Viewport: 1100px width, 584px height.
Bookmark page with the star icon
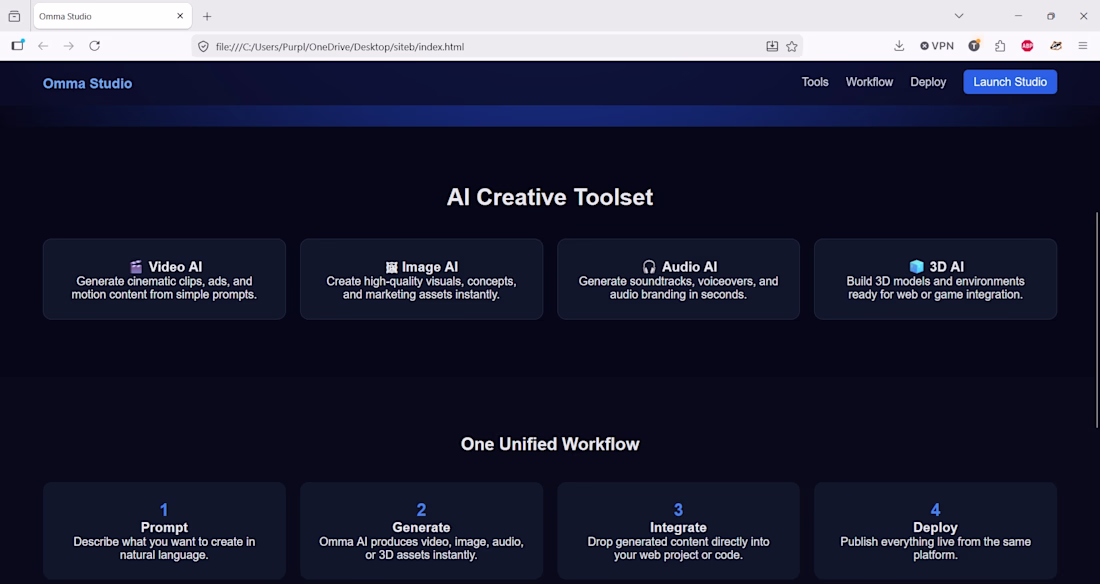pyautogui.click(x=792, y=46)
